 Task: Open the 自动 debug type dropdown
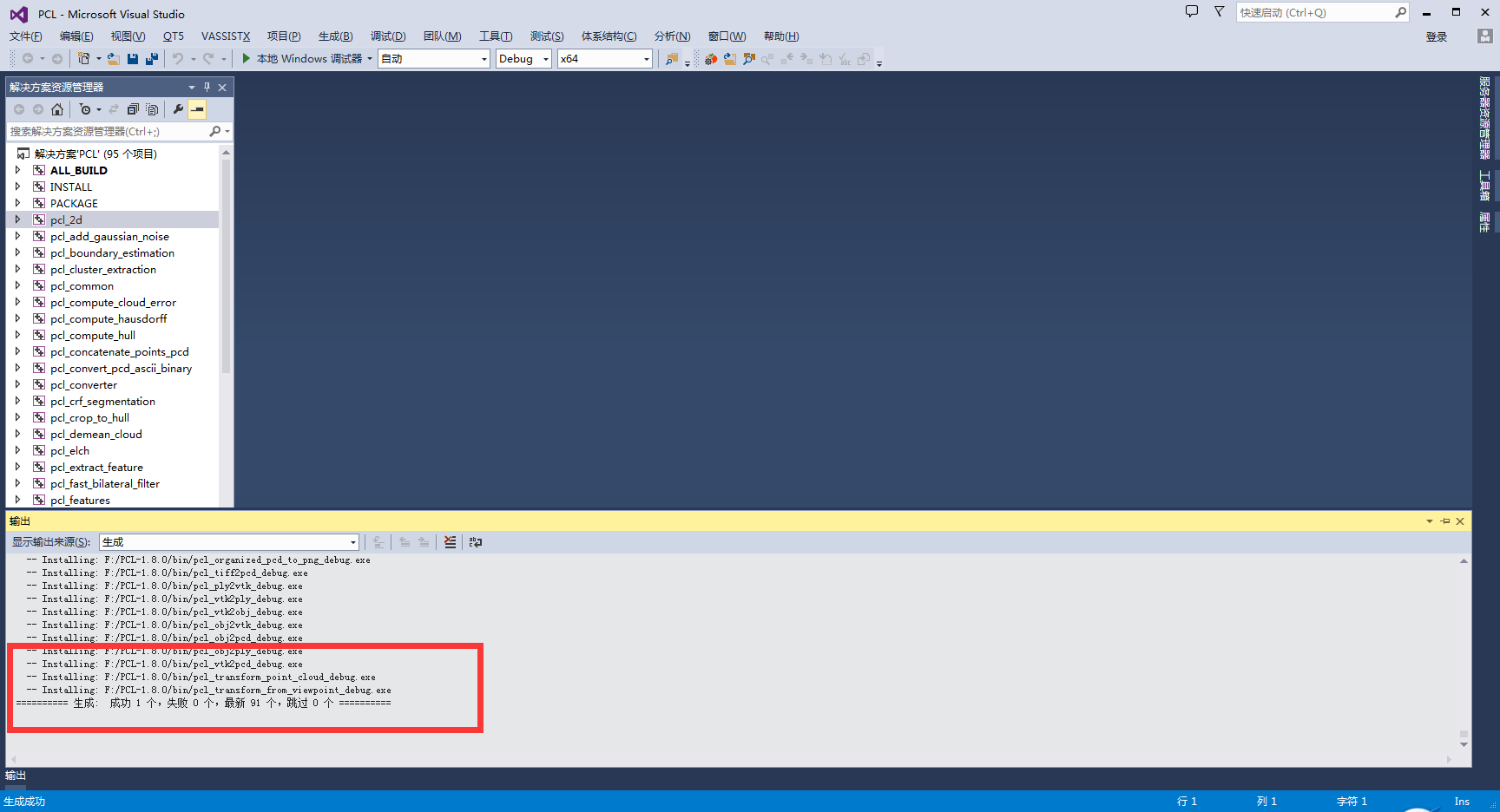(x=433, y=59)
